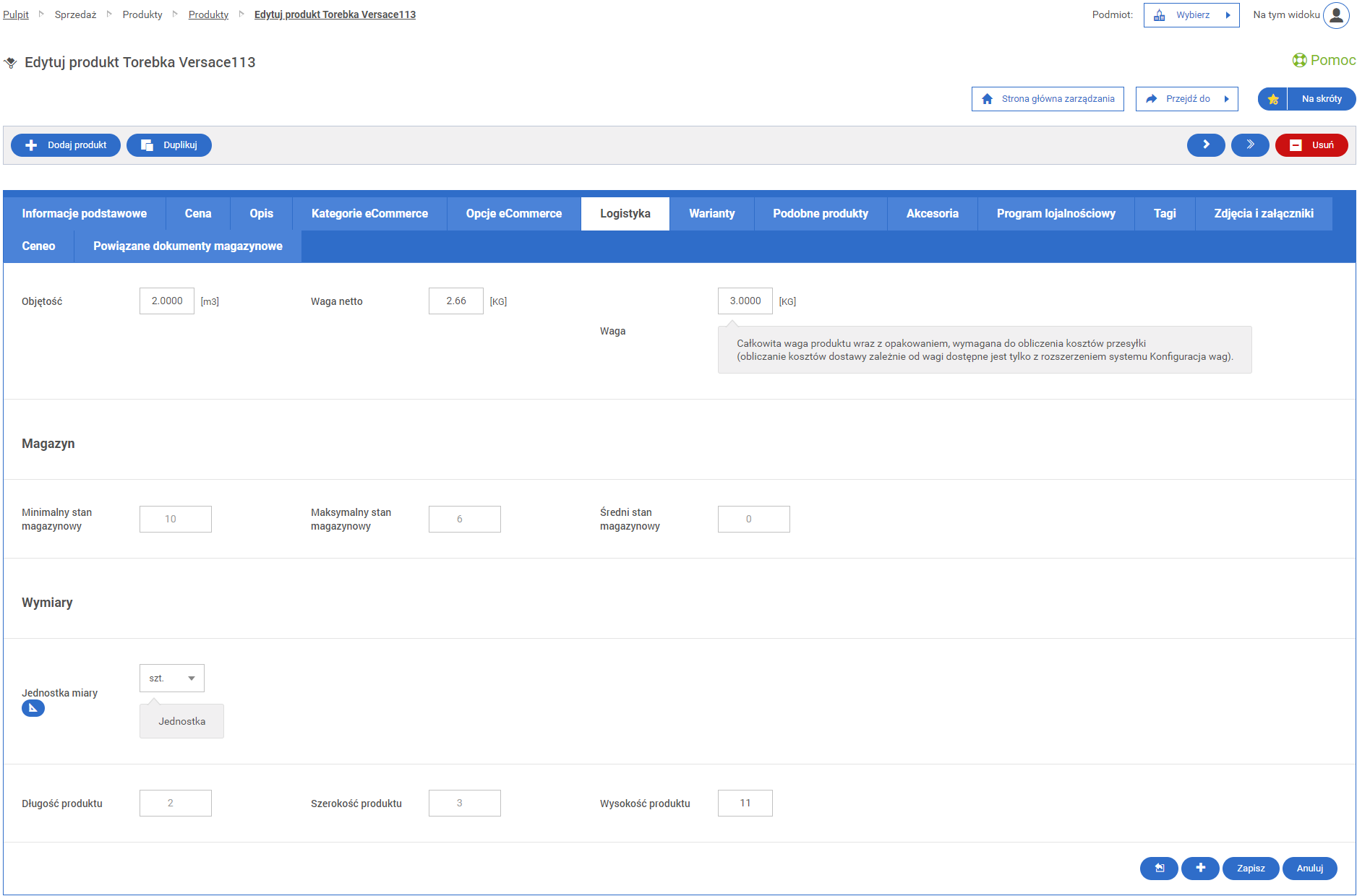The height and width of the screenshot is (896, 1357).
Task: Expand the Przejdź do menu
Action: click(1186, 99)
